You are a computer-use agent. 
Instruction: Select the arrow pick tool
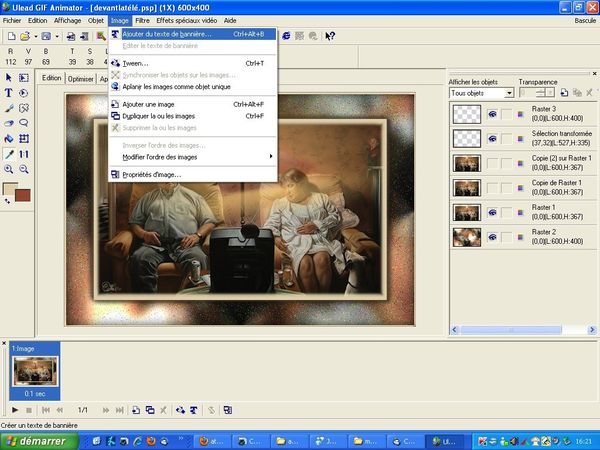click(x=8, y=78)
